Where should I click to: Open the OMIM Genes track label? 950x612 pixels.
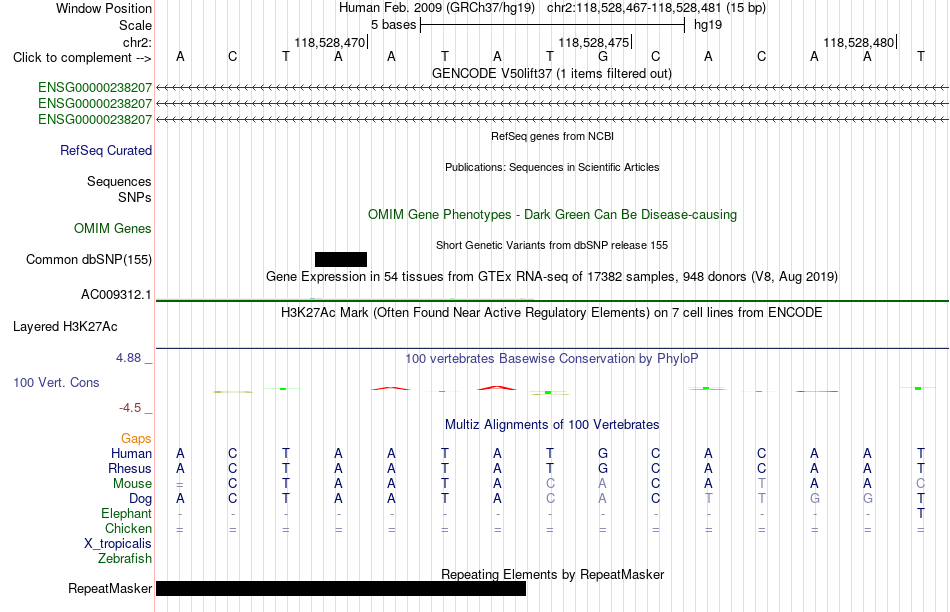point(112,228)
